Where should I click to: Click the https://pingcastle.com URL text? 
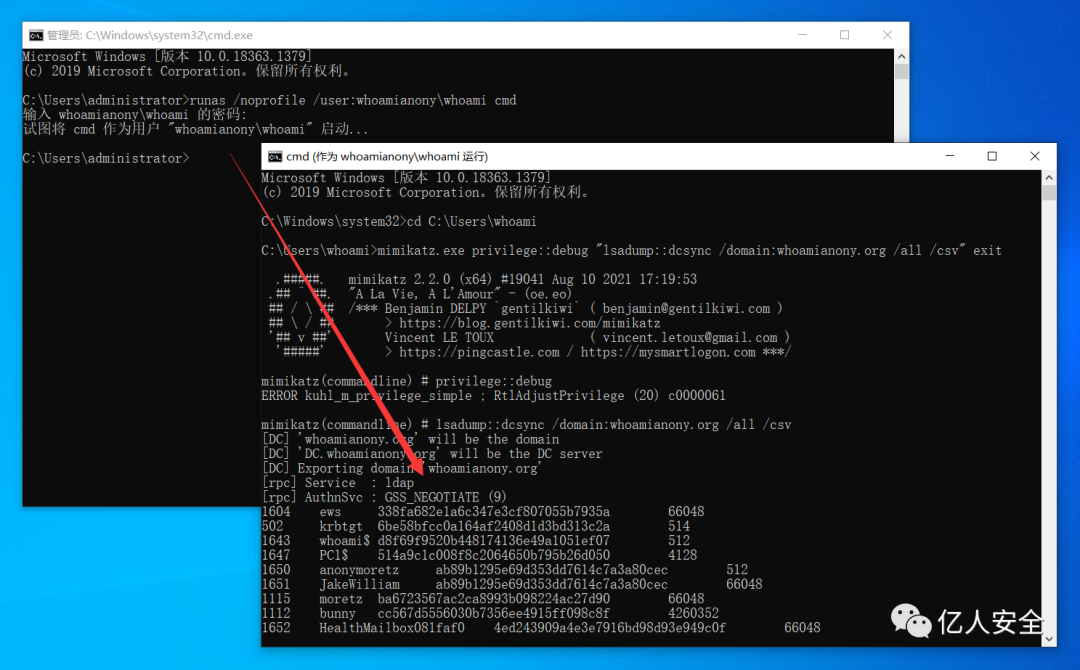tap(479, 353)
